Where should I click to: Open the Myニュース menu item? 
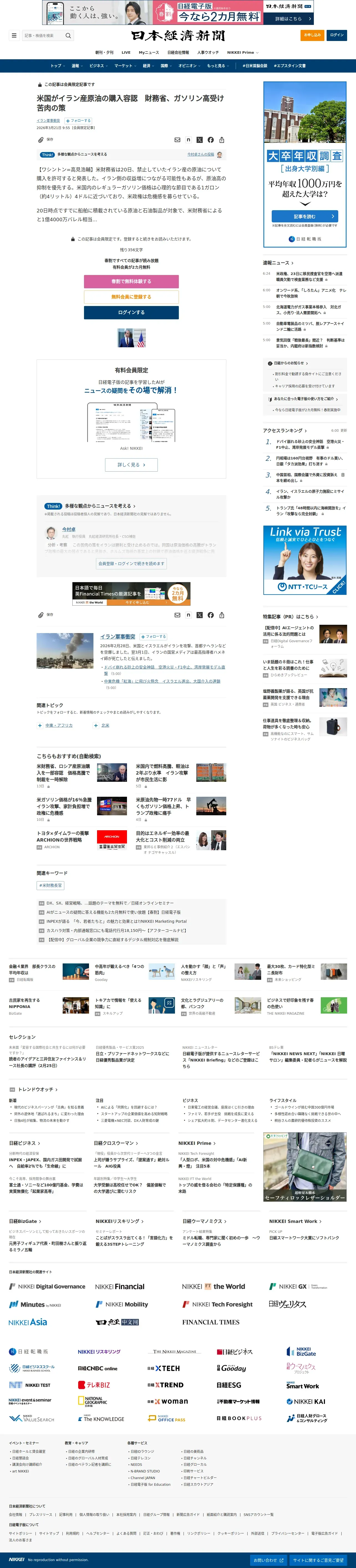149,52
